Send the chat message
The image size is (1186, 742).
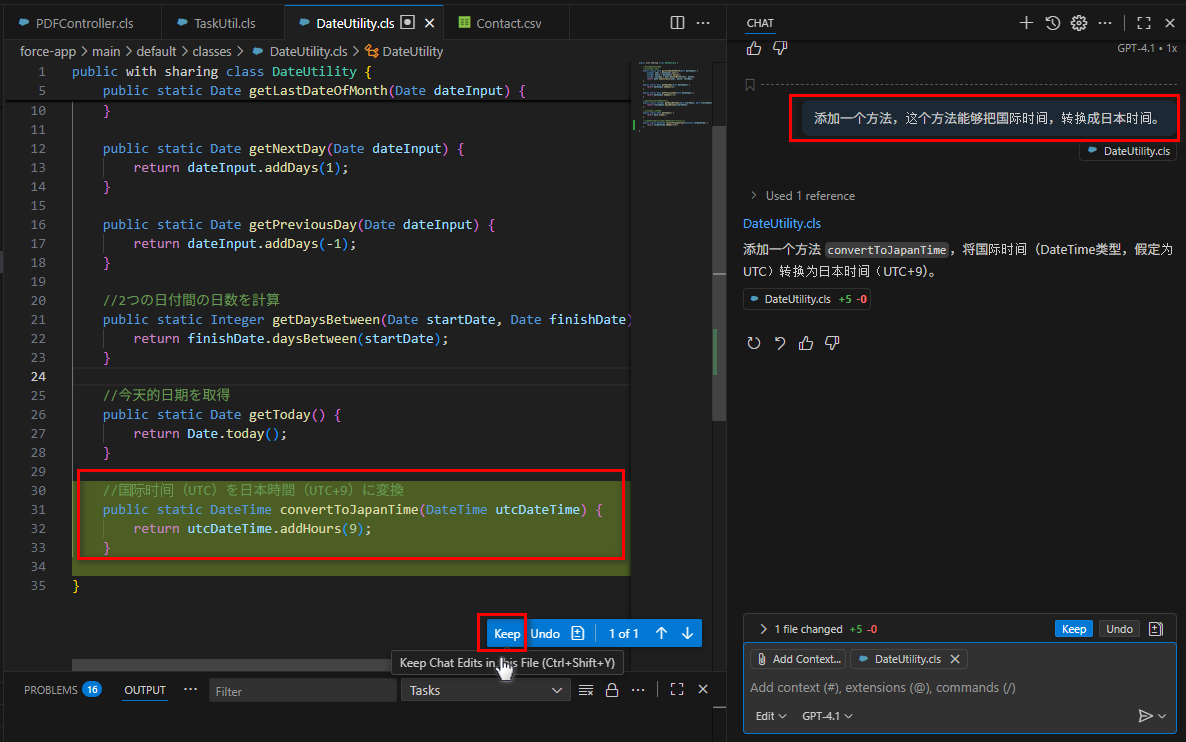(x=1146, y=716)
